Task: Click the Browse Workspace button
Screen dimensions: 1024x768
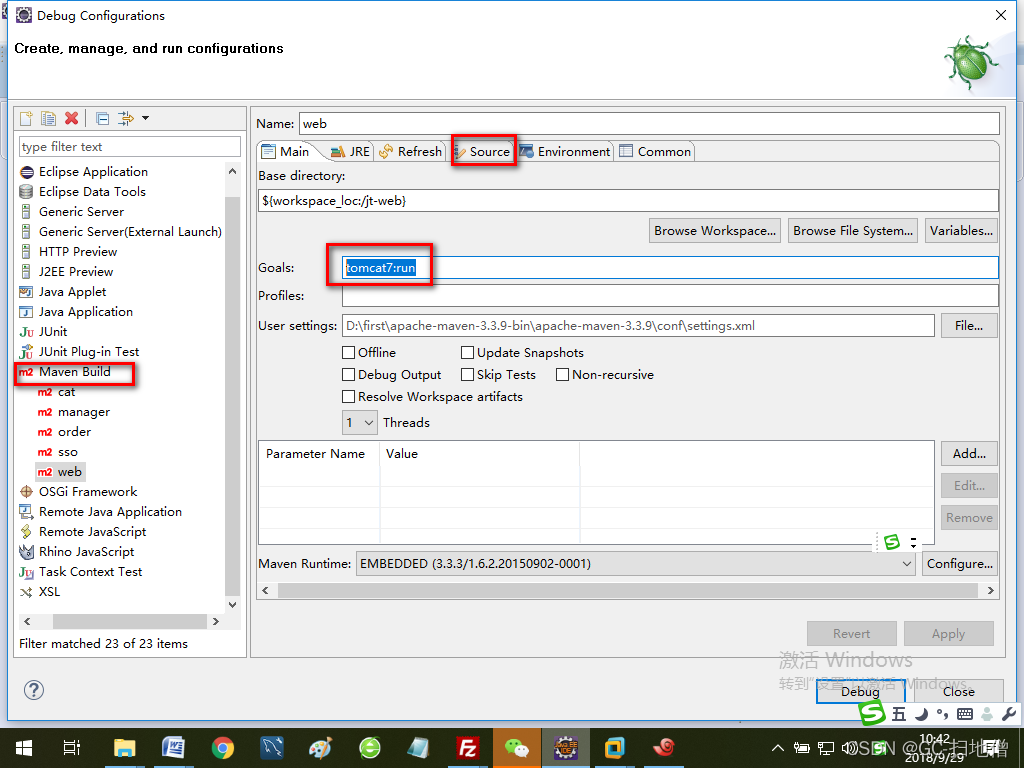Action: tap(715, 231)
